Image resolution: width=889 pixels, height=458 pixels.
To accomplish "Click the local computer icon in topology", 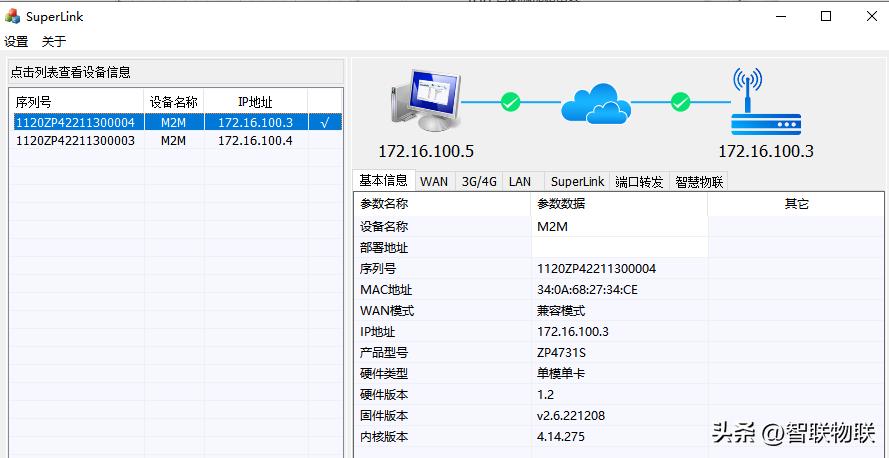I will coord(426,101).
